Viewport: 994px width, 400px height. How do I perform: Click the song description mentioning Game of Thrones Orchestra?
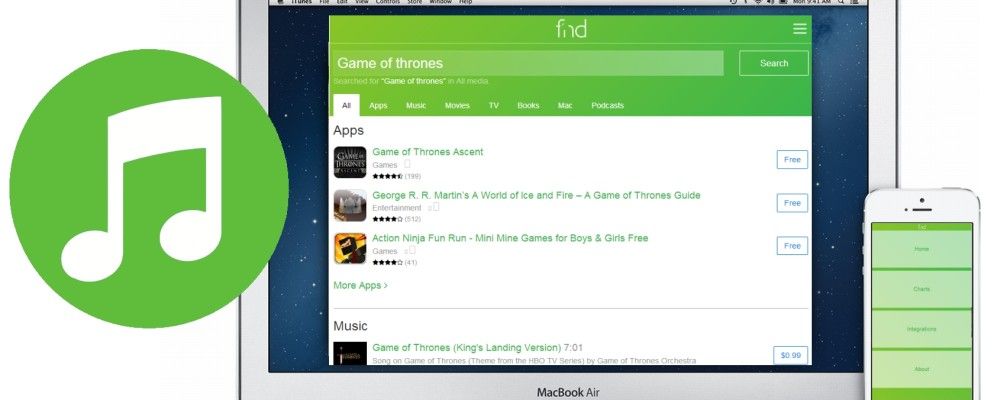tap(534, 361)
